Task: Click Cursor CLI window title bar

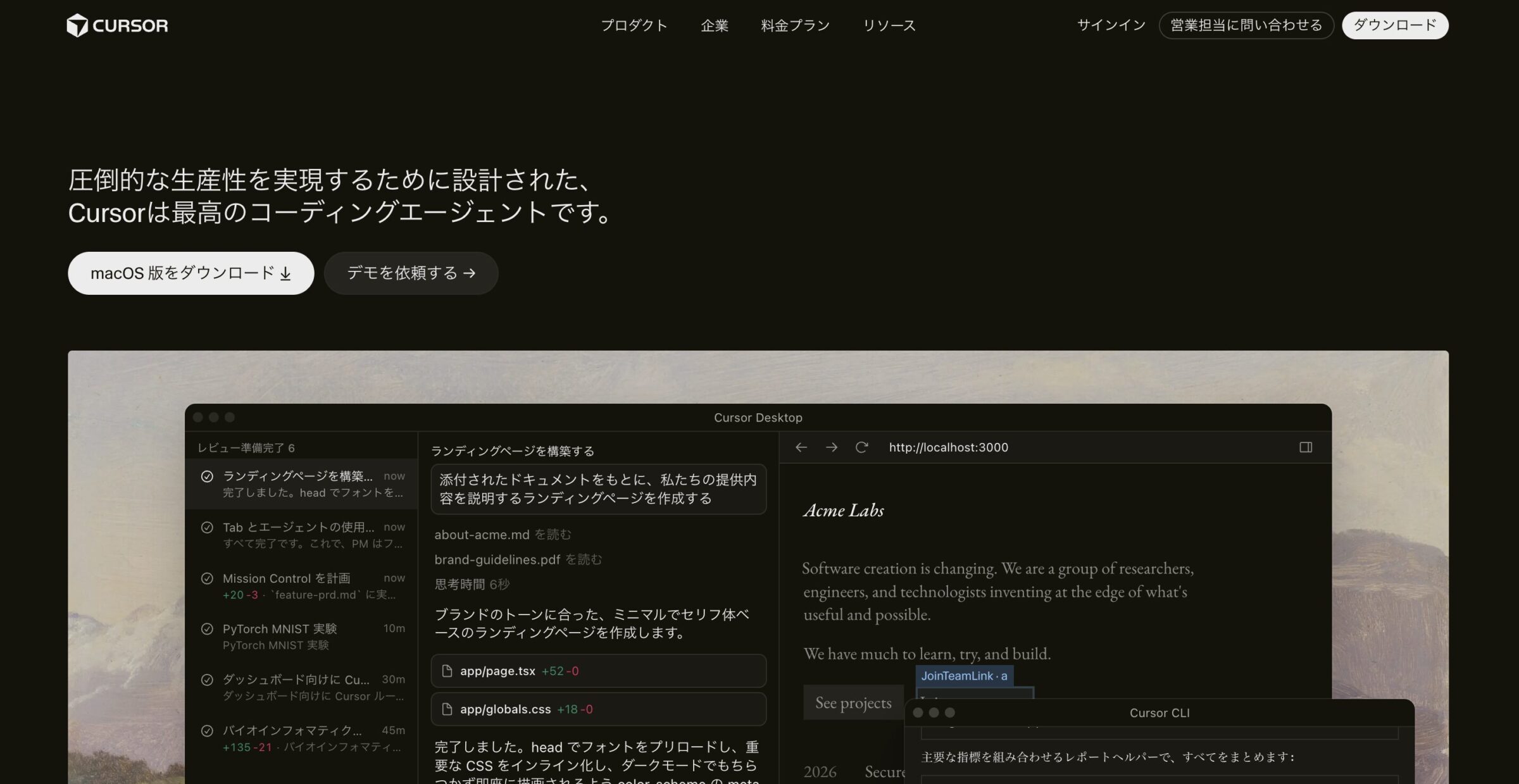Action: (1160, 712)
